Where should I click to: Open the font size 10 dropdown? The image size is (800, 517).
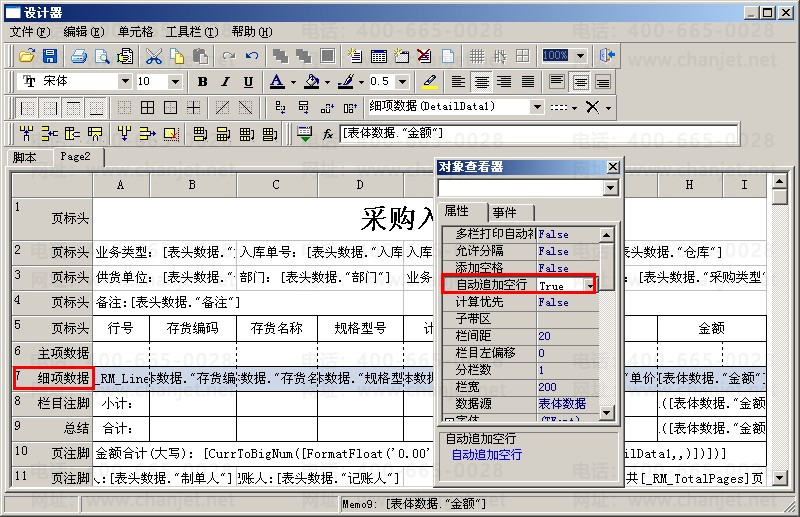pyautogui.click(x=175, y=81)
